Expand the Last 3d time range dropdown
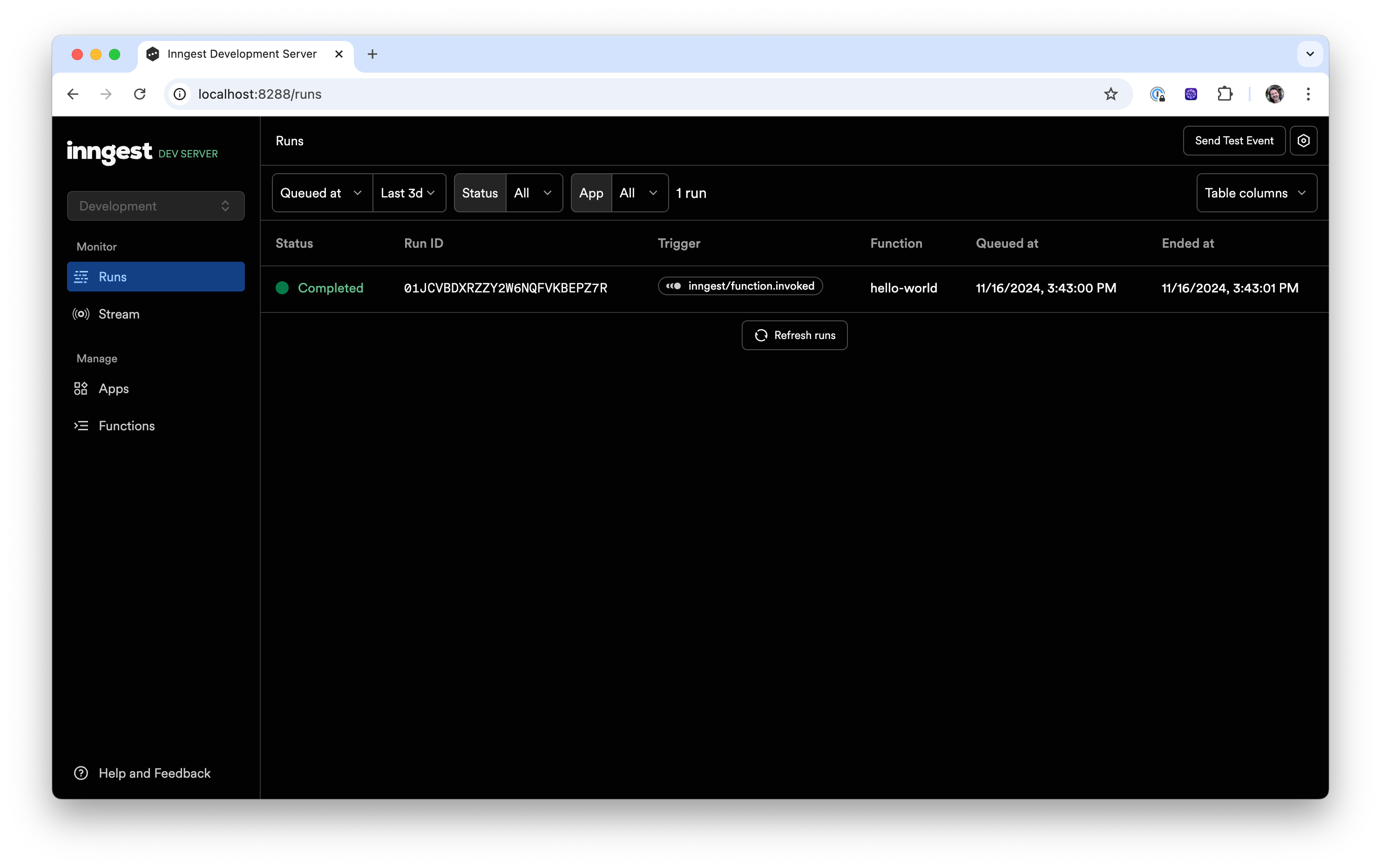 click(x=408, y=193)
